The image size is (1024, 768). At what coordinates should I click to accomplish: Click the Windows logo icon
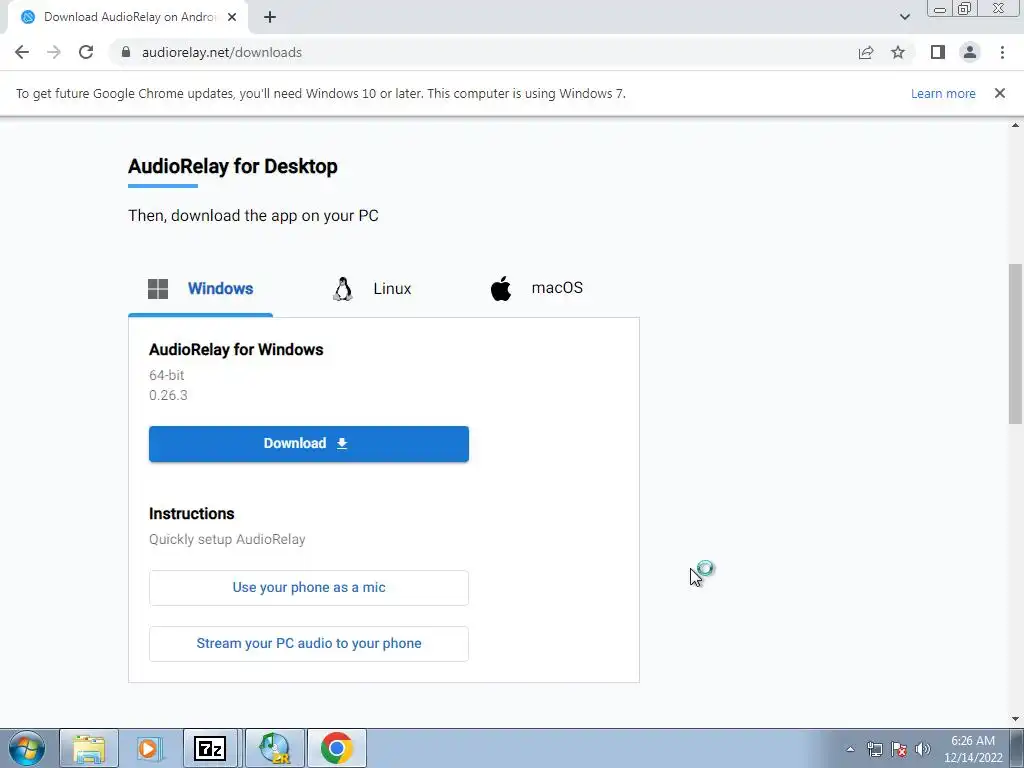tap(157, 289)
